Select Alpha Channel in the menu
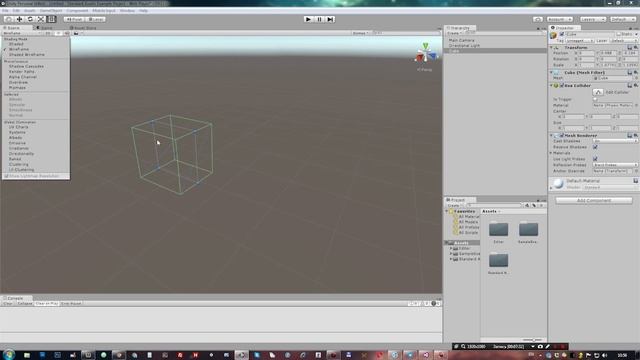640x360 pixels. (23, 77)
